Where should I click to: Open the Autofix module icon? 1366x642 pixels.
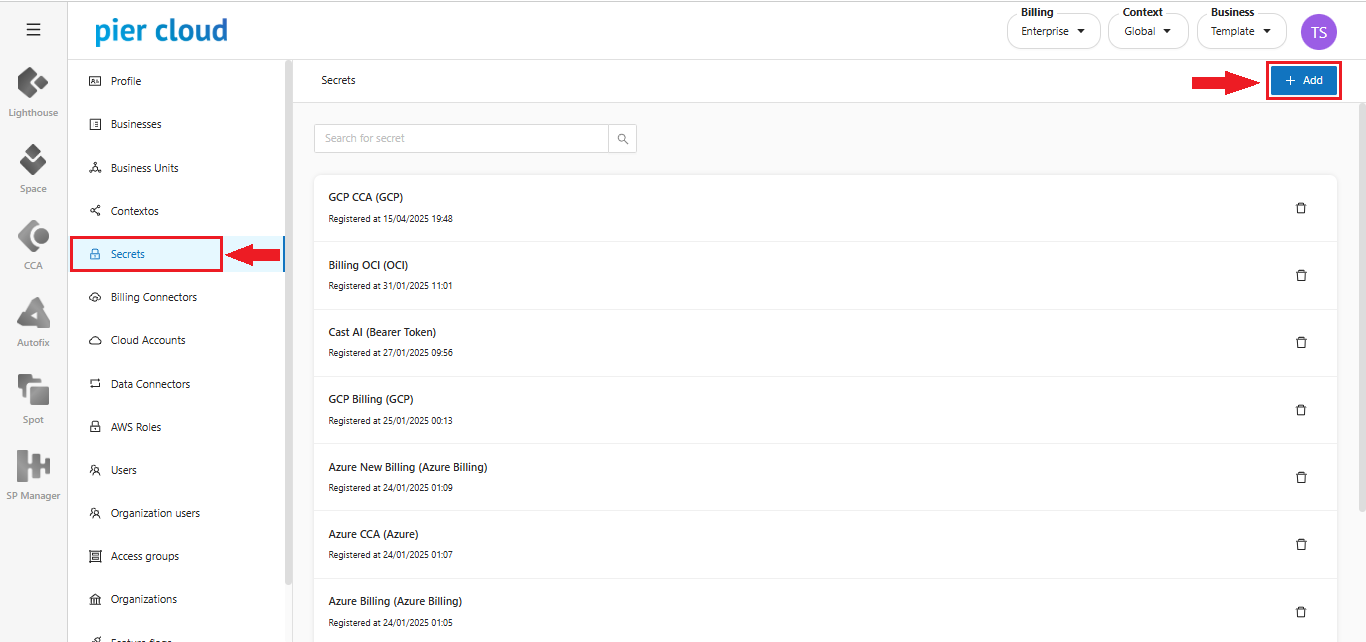[x=33, y=313]
